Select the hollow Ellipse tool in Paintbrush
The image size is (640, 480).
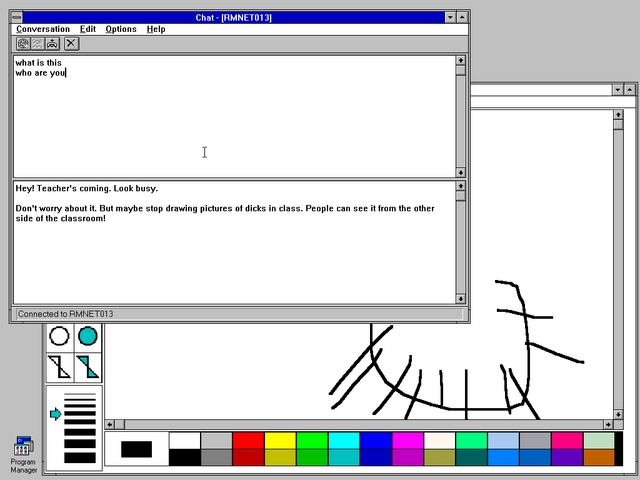click(x=60, y=336)
